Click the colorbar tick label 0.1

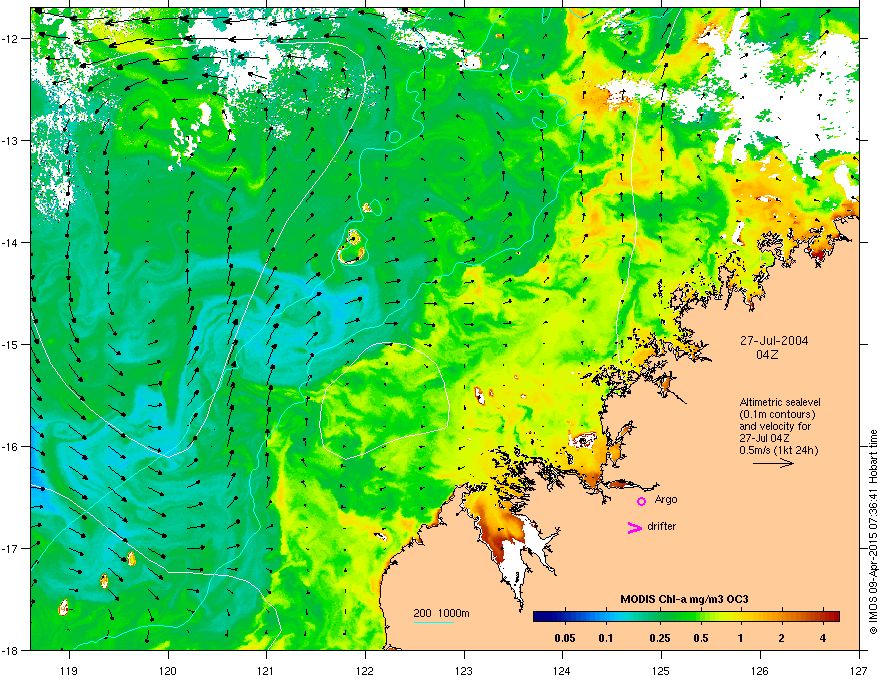[606, 638]
